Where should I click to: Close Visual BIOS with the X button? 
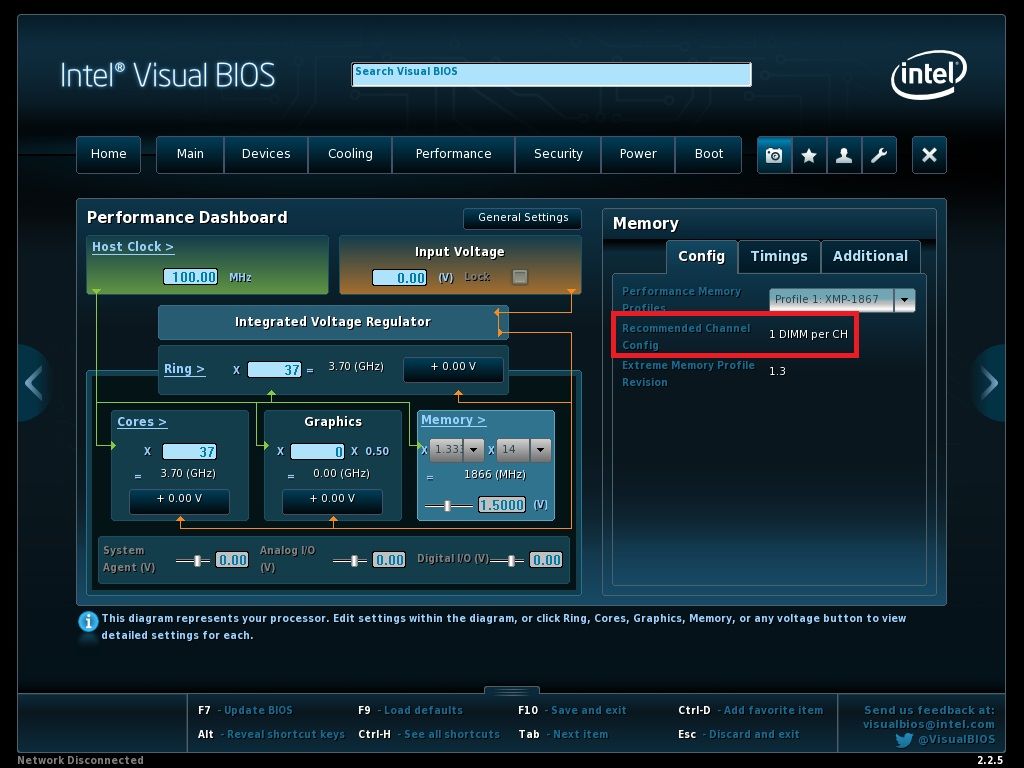929,155
